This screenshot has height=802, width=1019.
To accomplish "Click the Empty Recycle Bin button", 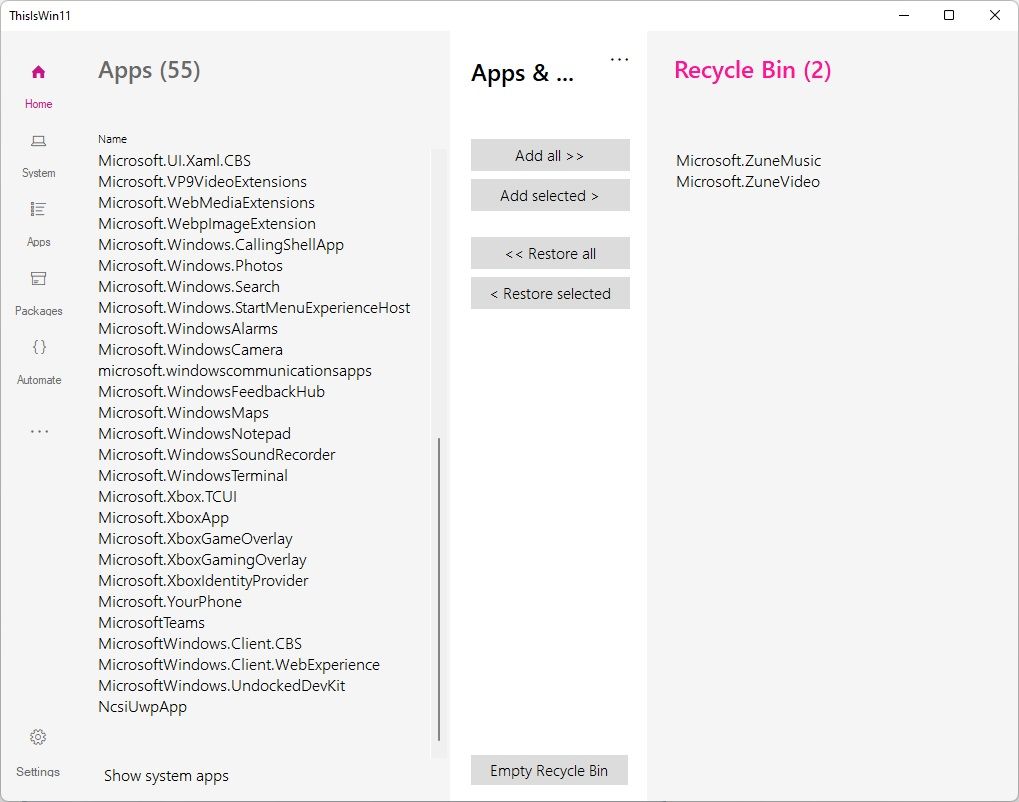I will (549, 770).
